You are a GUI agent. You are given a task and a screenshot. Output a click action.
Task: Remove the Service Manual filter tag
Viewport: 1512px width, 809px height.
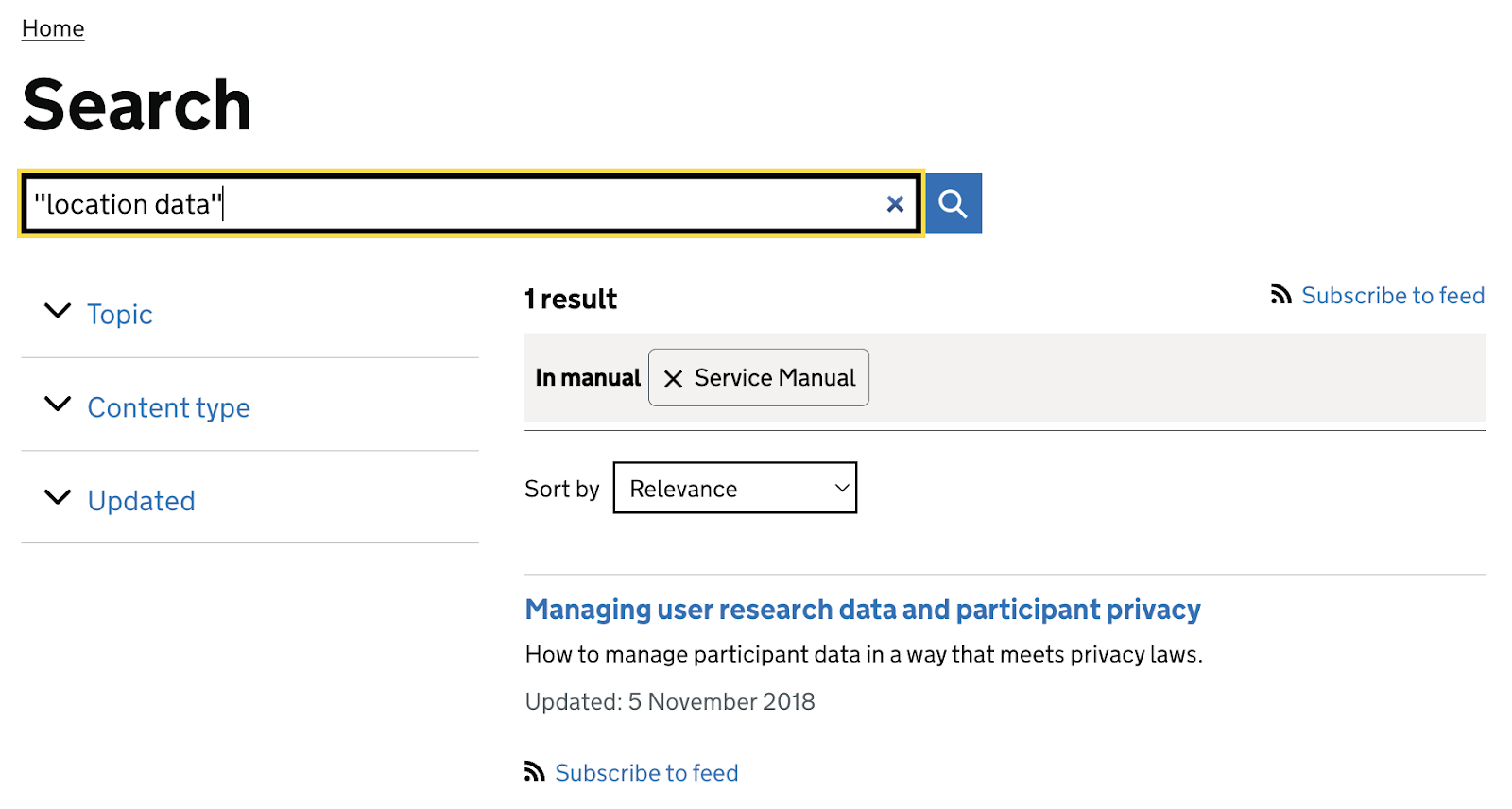click(x=758, y=378)
